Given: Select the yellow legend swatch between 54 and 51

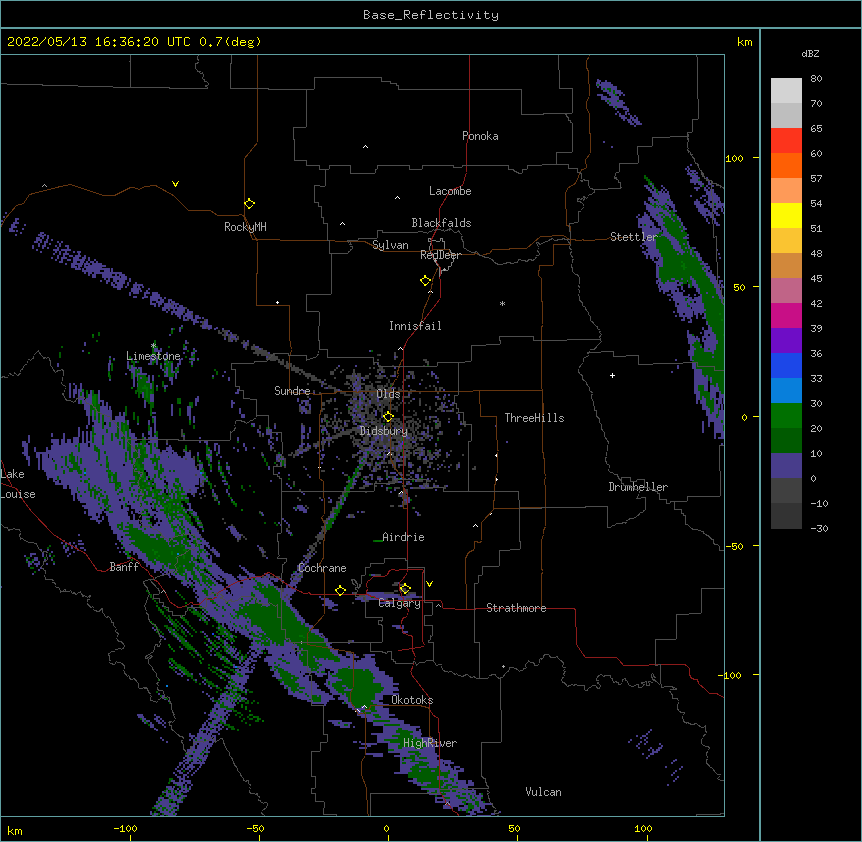Looking at the screenshot, I should pos(786,215).
